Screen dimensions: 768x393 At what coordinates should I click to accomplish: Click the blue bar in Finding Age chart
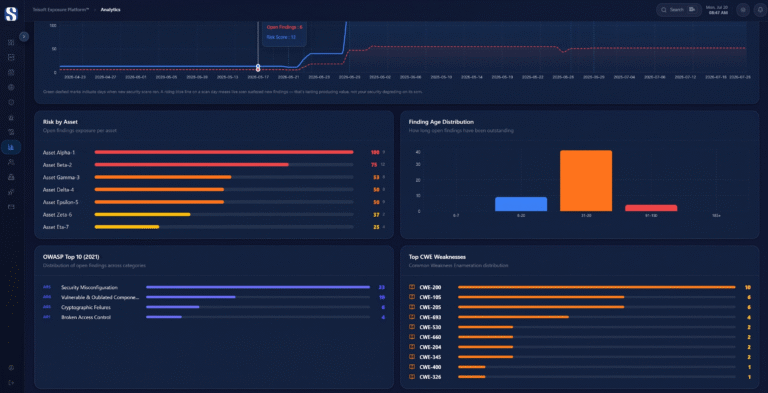coord(521,204)
